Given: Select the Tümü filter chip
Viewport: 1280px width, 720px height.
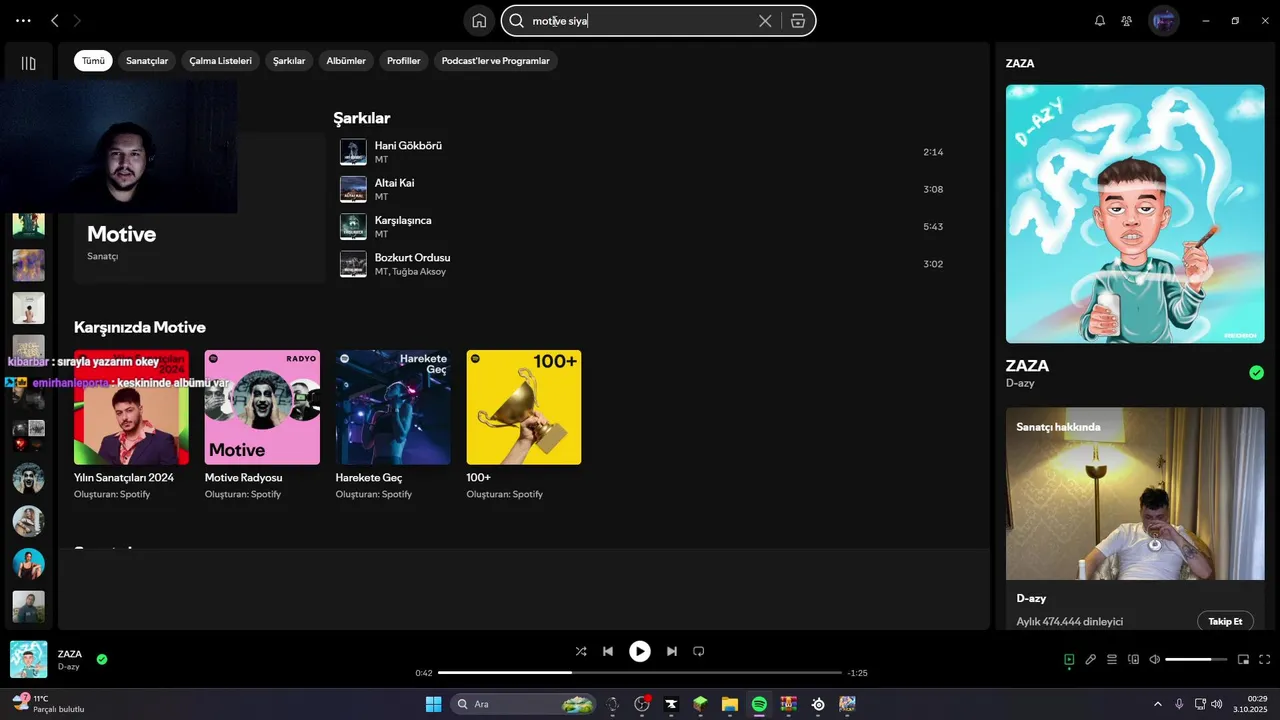Looking at the screenshot, I should 93,61.
